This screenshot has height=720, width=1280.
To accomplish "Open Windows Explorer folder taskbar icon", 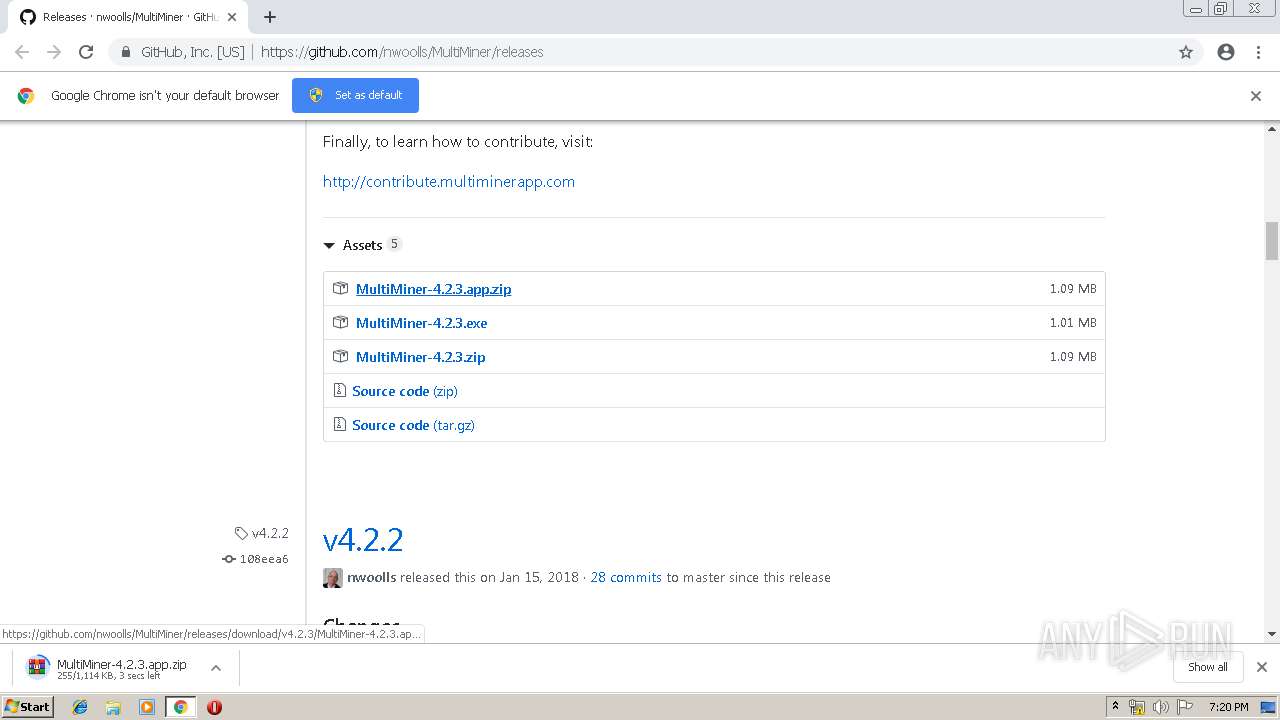I will pos(113,707).
